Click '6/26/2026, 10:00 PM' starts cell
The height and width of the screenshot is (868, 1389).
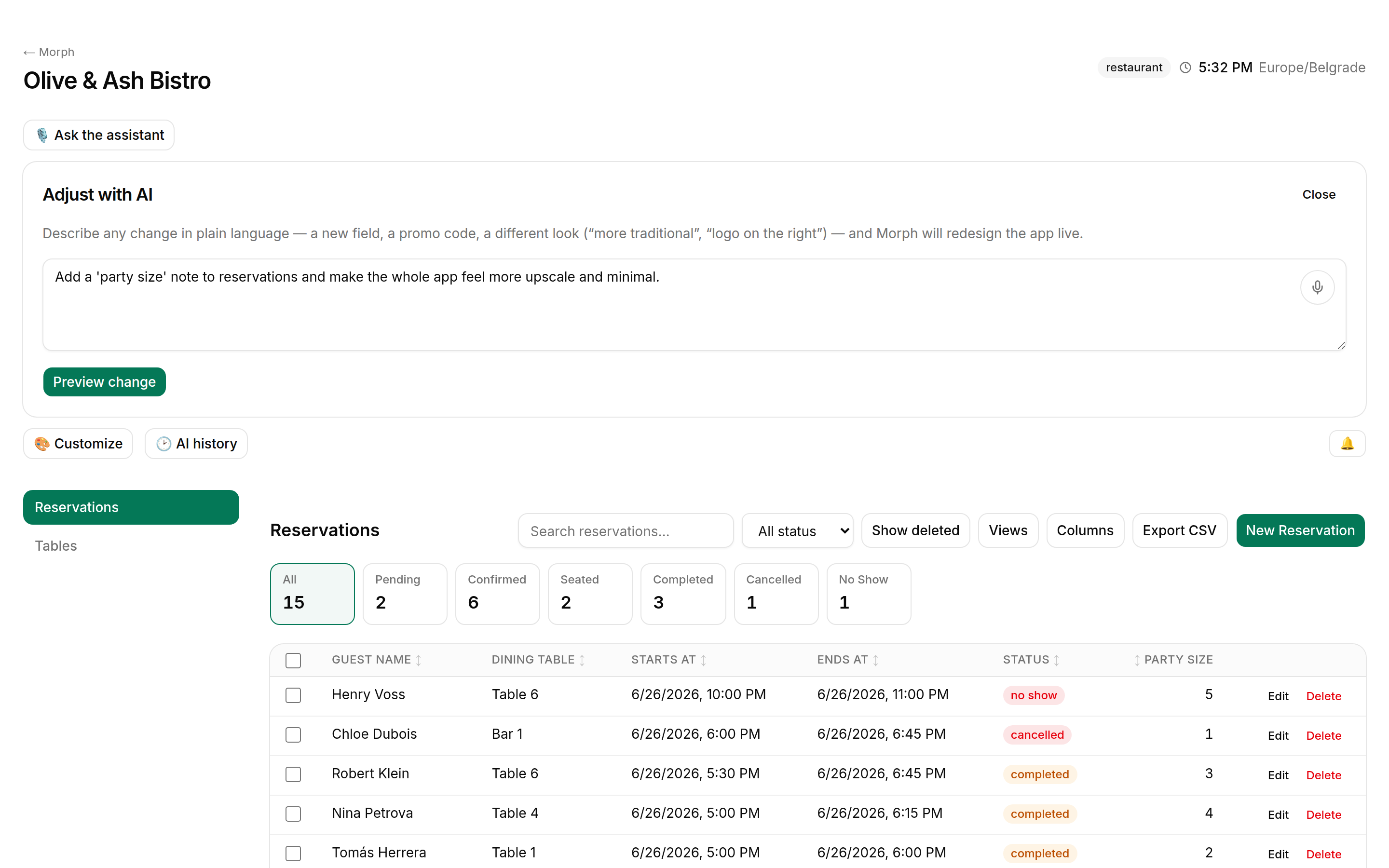coord(698,694)
